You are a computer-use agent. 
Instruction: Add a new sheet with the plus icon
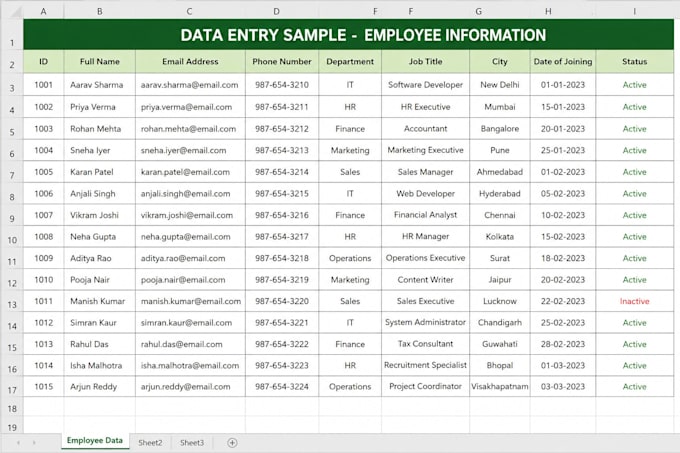tap(232, 443)
